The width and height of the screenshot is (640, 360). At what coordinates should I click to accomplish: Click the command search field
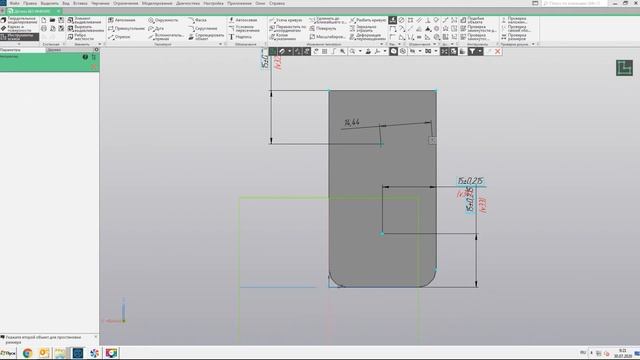pos(574,3)
